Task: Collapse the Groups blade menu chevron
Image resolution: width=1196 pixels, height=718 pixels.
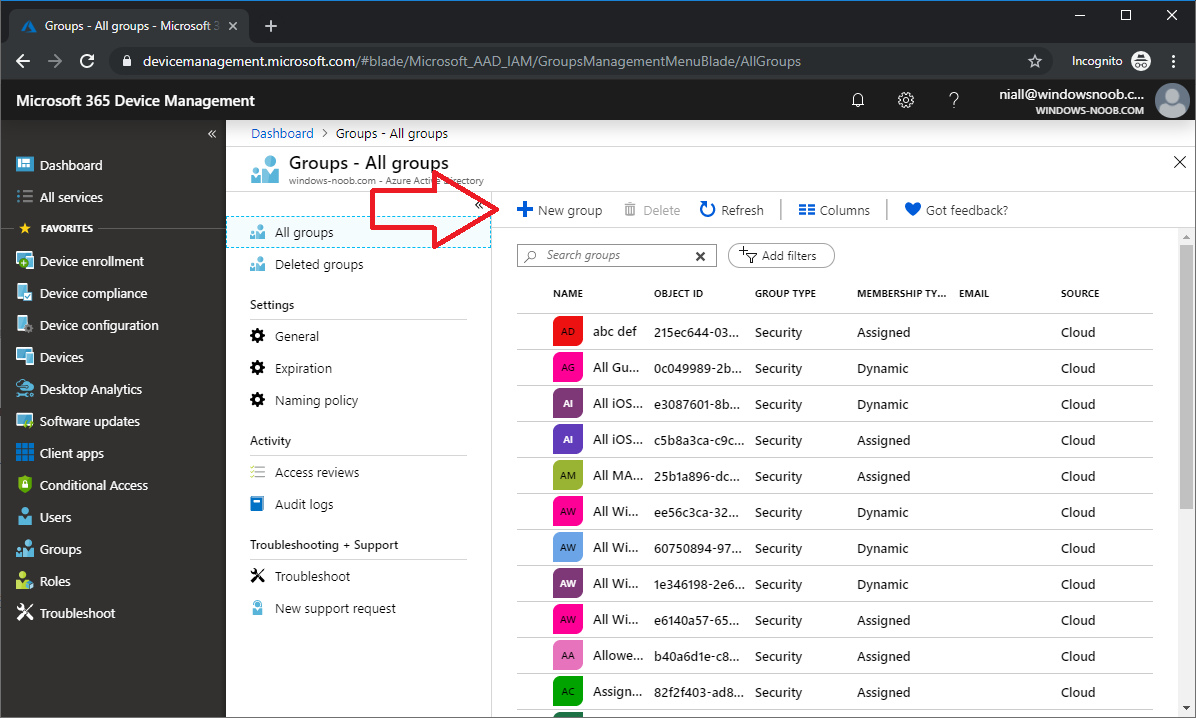Action: pyautogui.click(x=479, y=204)
